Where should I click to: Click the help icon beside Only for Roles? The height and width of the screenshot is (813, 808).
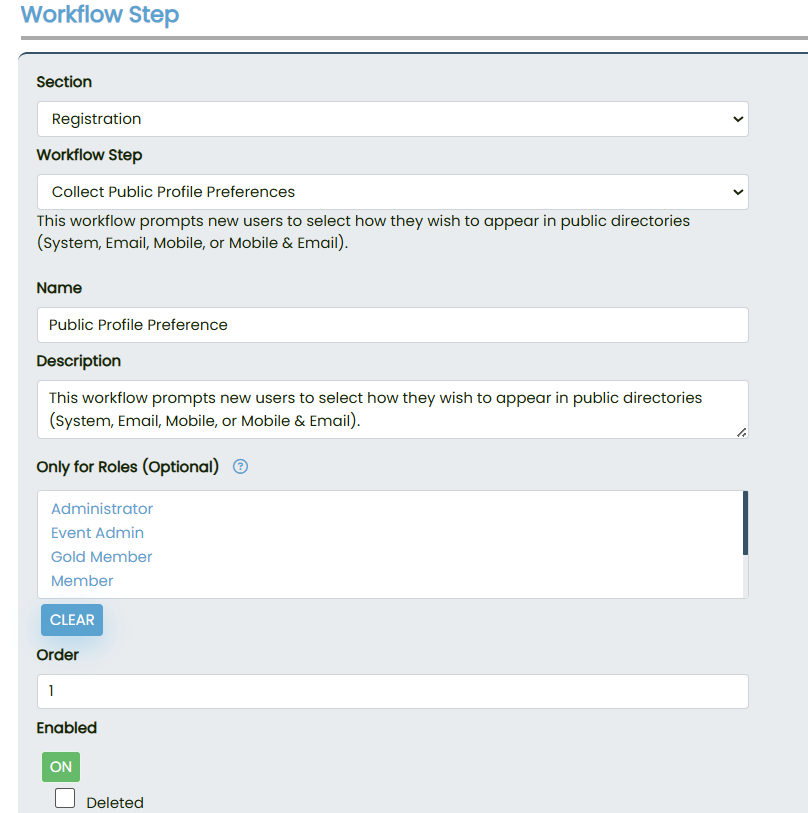tap(240, 467)
